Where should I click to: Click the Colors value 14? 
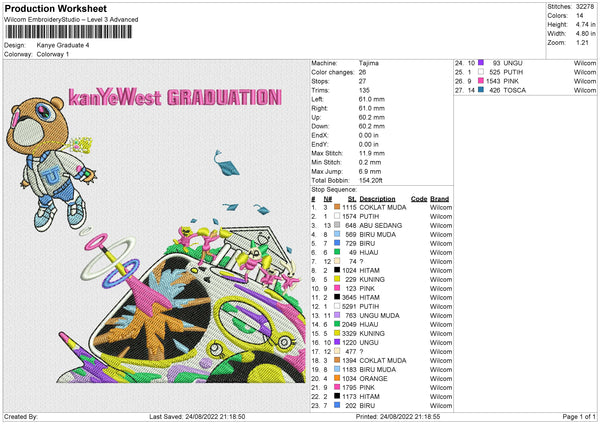point(579,16)
